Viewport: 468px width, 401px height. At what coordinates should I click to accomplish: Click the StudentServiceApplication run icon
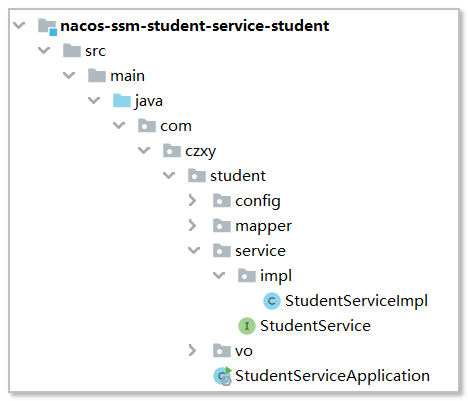point(223,376)
